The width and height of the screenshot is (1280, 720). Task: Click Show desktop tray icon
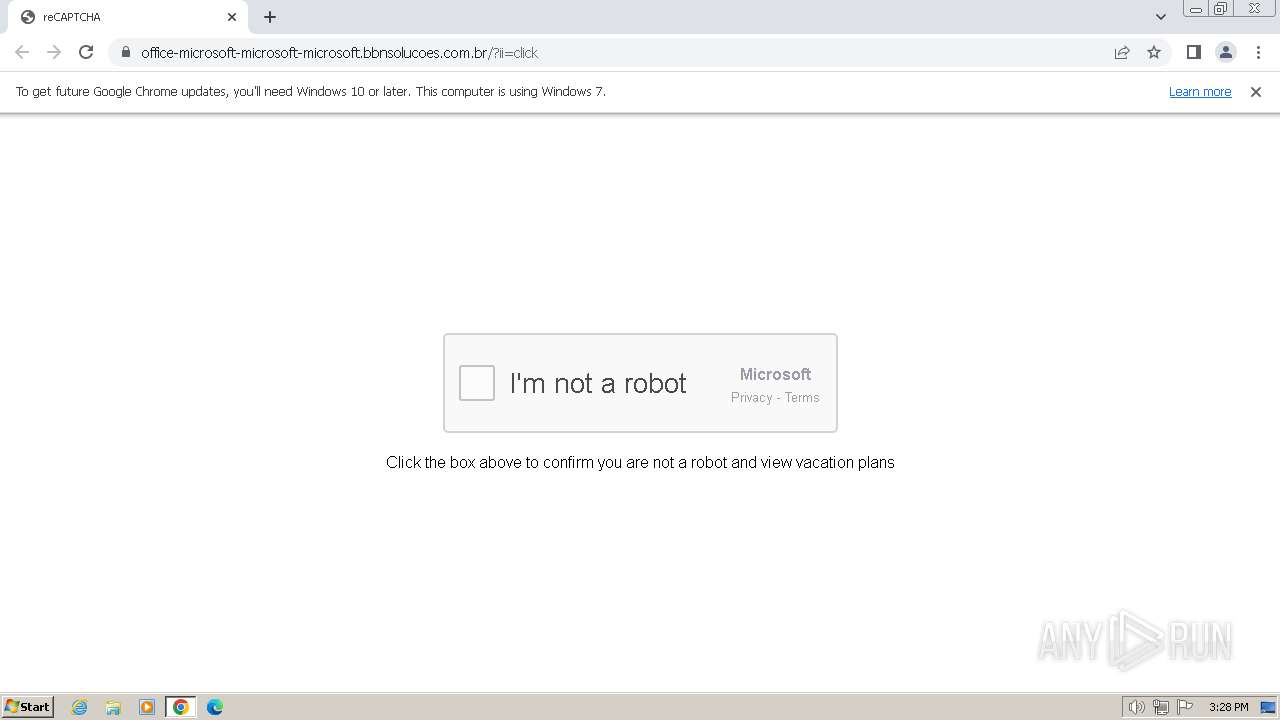point(1269,707)
